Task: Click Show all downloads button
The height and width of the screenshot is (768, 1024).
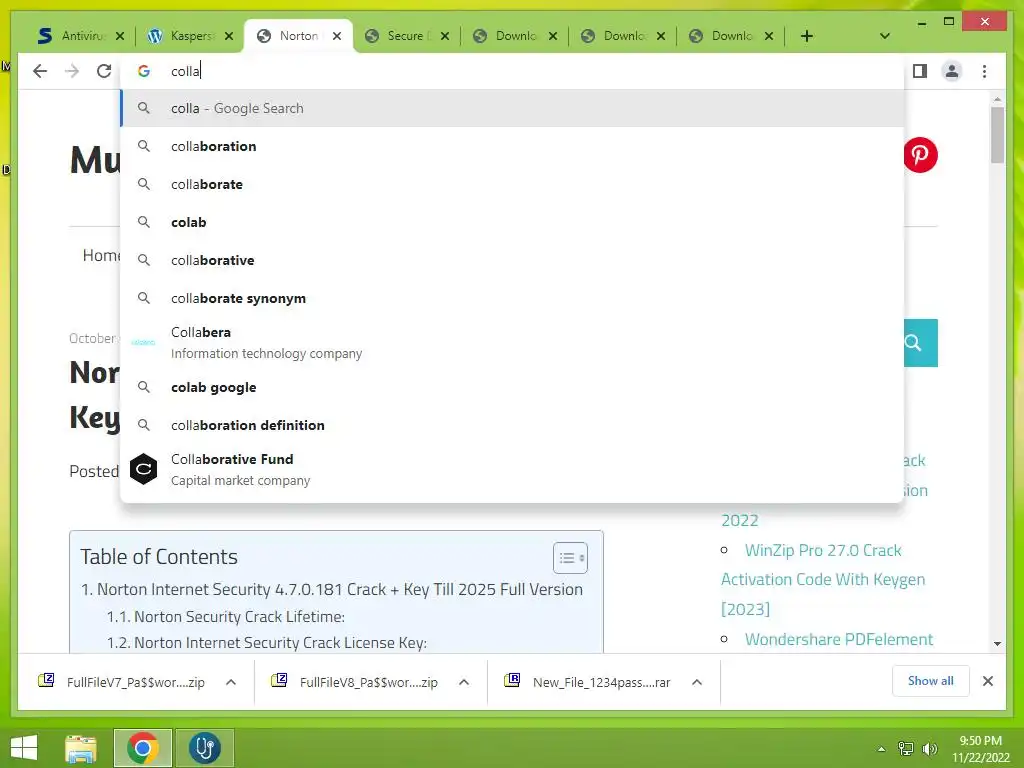Action: pyautogui.click(x=930, y=680)
